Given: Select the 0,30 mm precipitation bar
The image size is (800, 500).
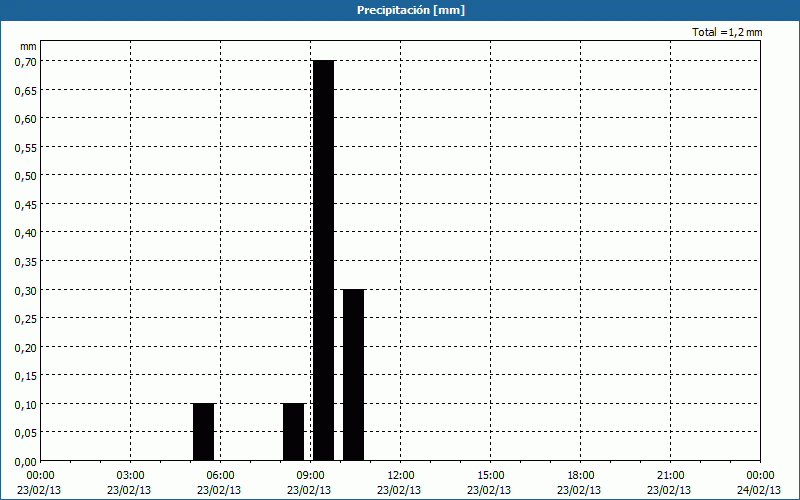Looking at the screenshot, I should tap(354, 375).
